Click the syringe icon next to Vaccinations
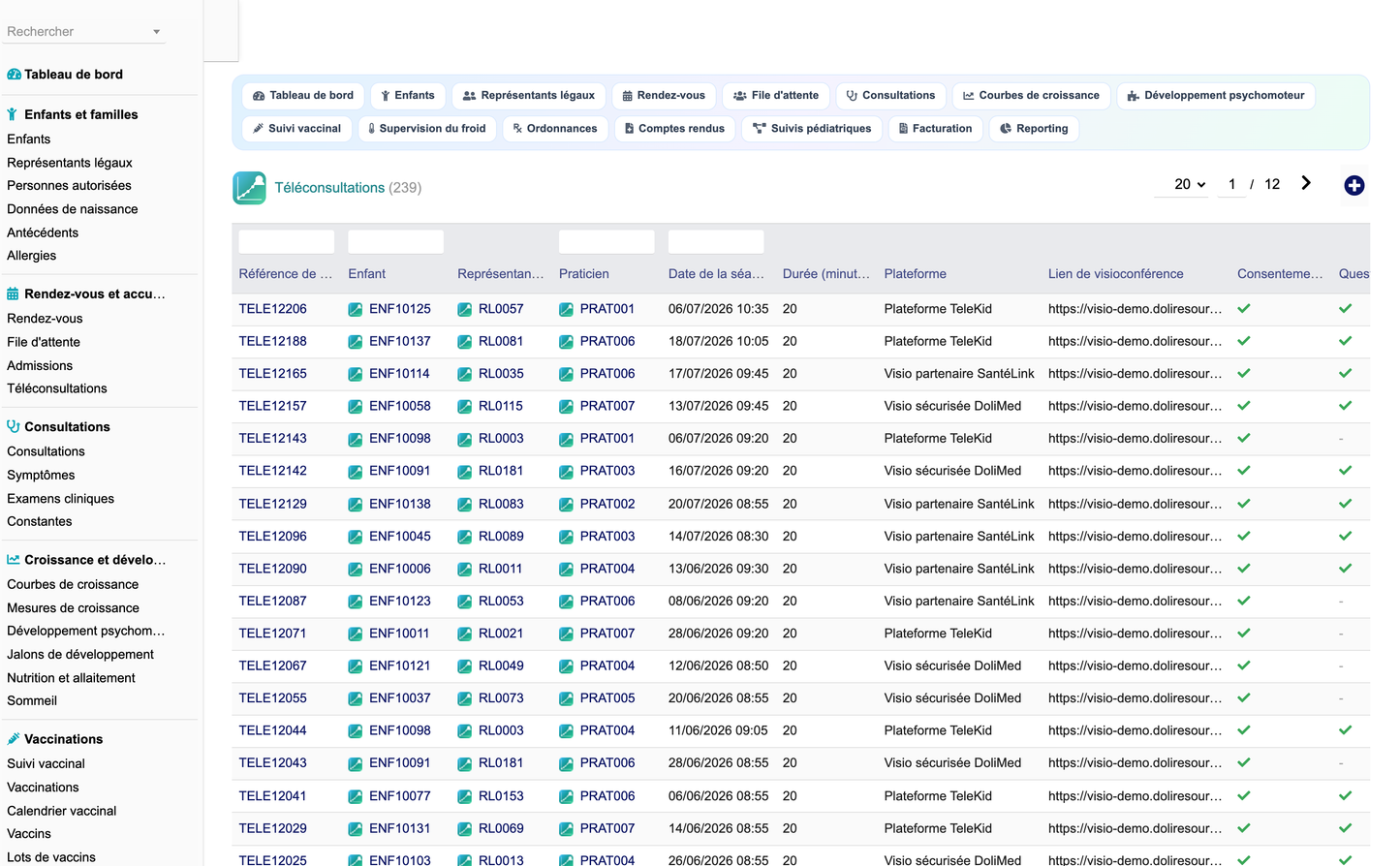 pos(14,739)
